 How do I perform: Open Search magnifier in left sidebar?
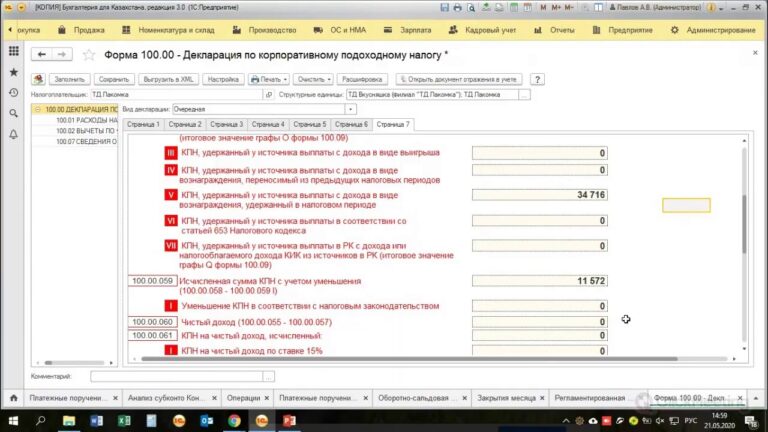coord(14,113)
